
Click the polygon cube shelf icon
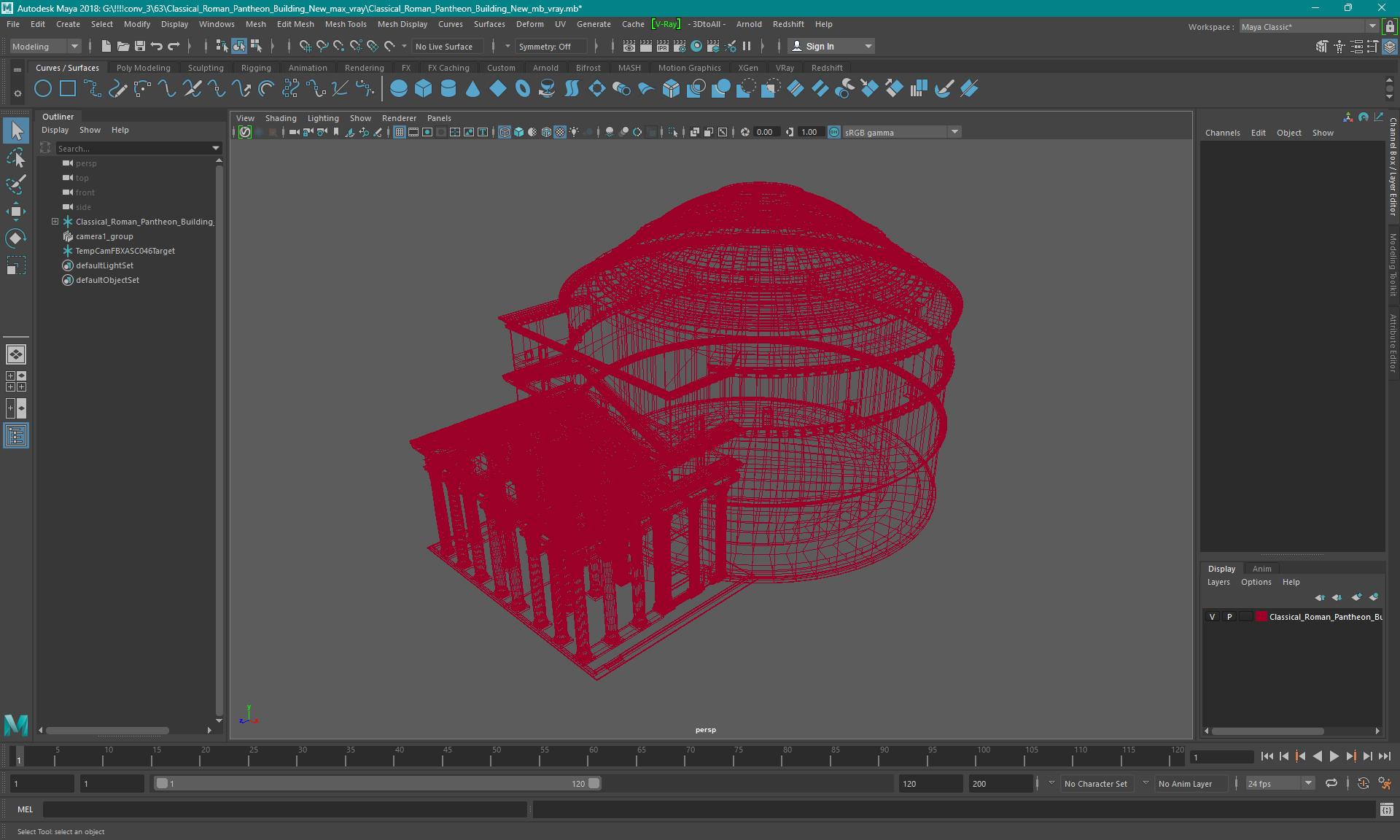coord(423,89)
